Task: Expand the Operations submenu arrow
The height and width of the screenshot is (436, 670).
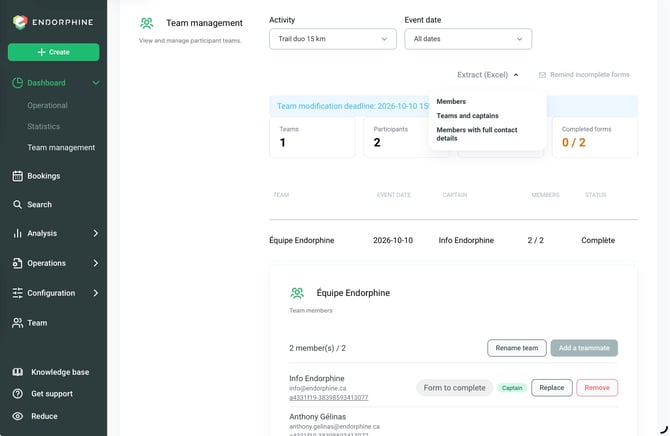Action: [x=96, y=263]
